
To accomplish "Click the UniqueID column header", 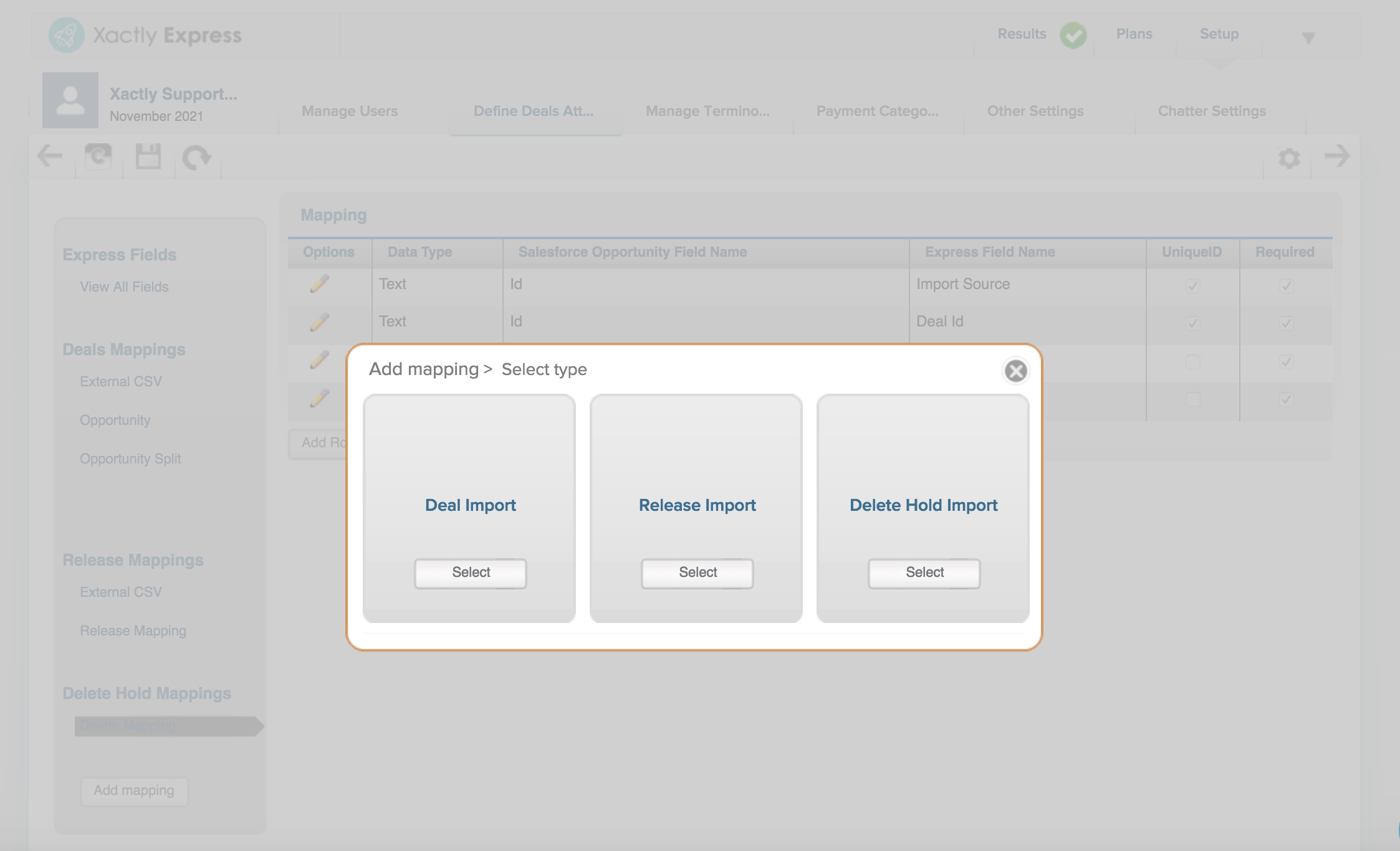I will click(x=1192, y=252).
